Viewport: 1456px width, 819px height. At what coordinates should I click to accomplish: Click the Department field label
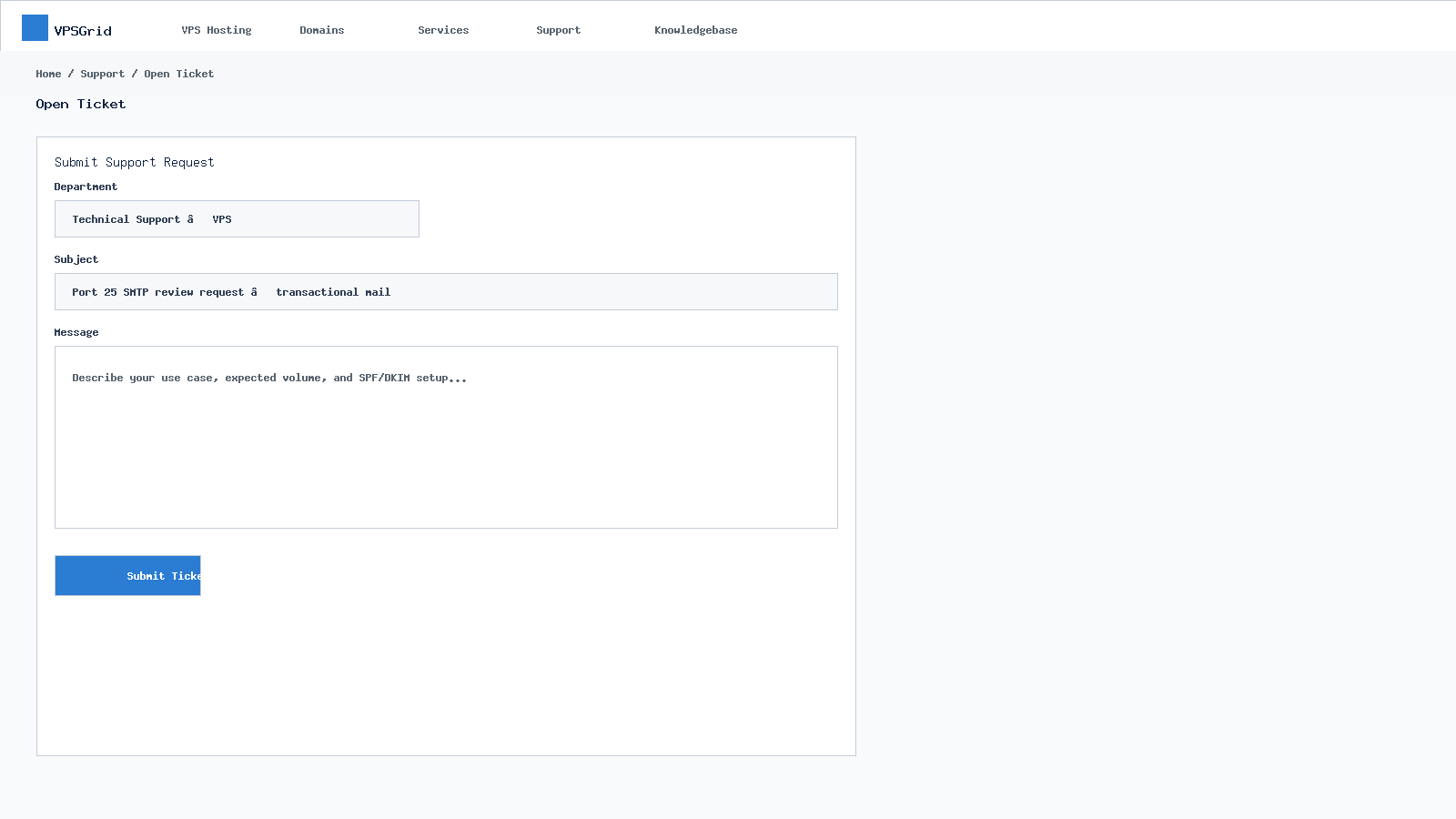tap(86, 187)
